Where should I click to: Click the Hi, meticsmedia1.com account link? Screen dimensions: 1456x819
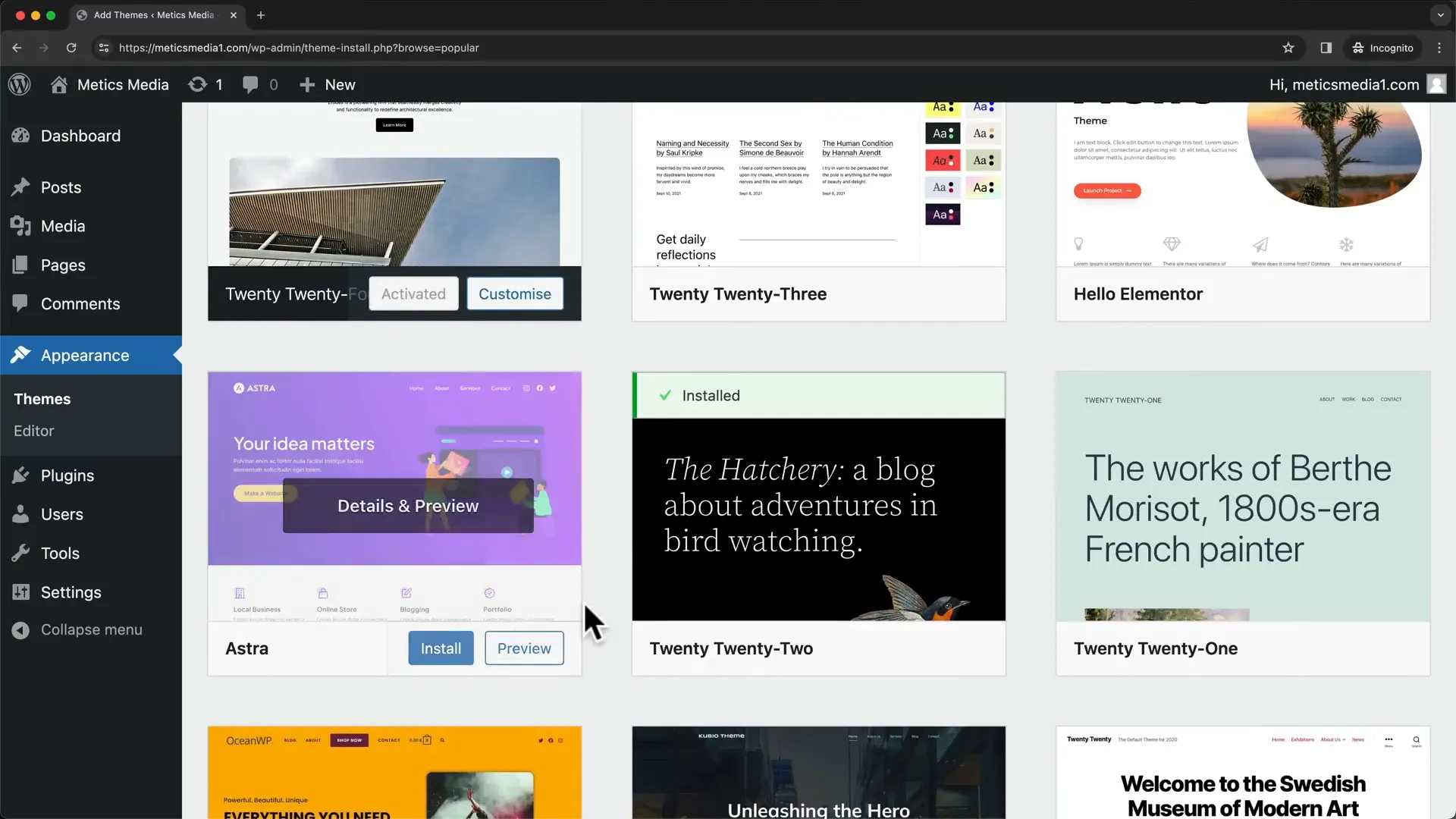click(1344, 85)
